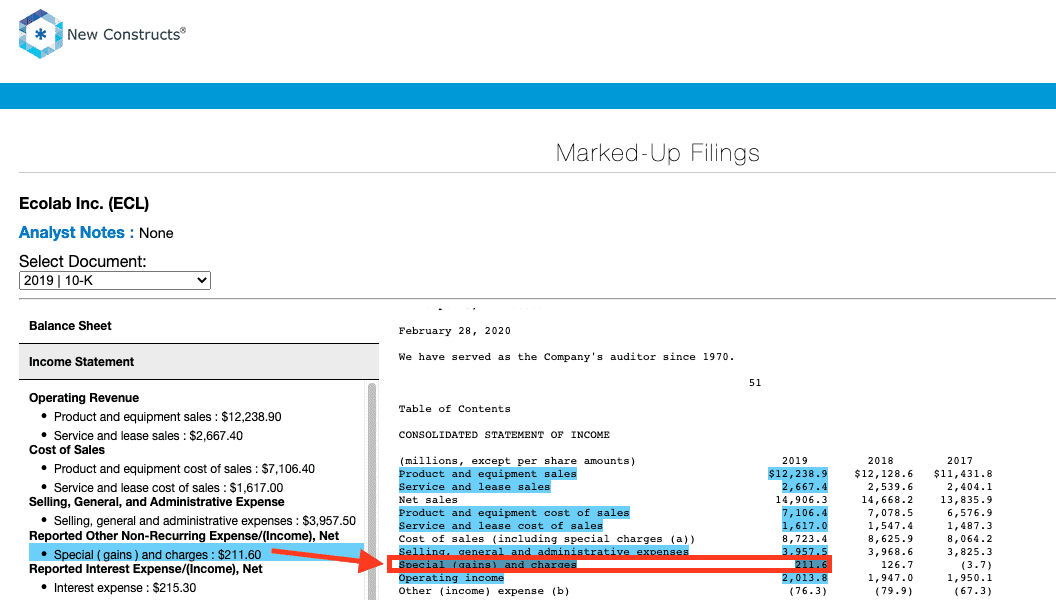Select Interest expense: $215.30 item
Image resolution: width=1056 pixels, height=600 pixels.
pyautogui.click(x=125, y=588)
